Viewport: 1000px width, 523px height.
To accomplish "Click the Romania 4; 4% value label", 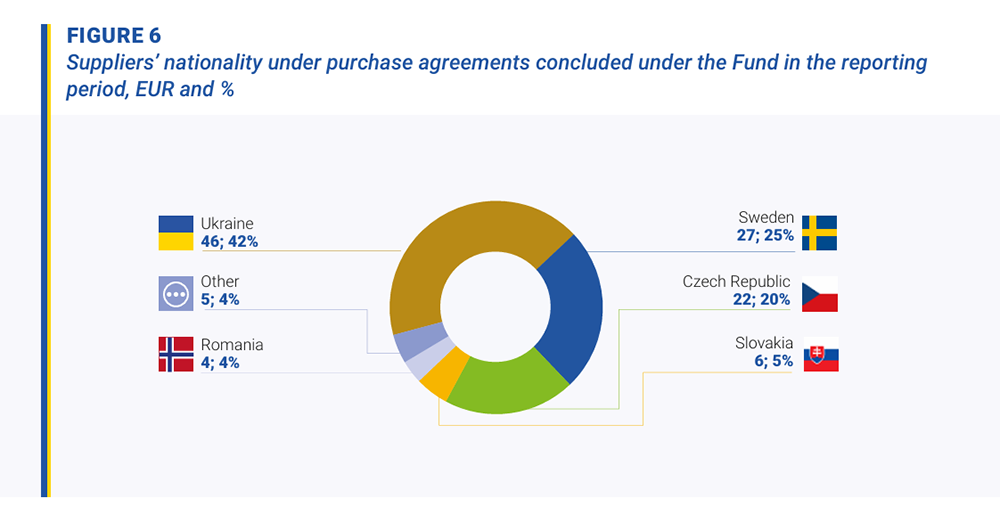I will pos(220,362).
